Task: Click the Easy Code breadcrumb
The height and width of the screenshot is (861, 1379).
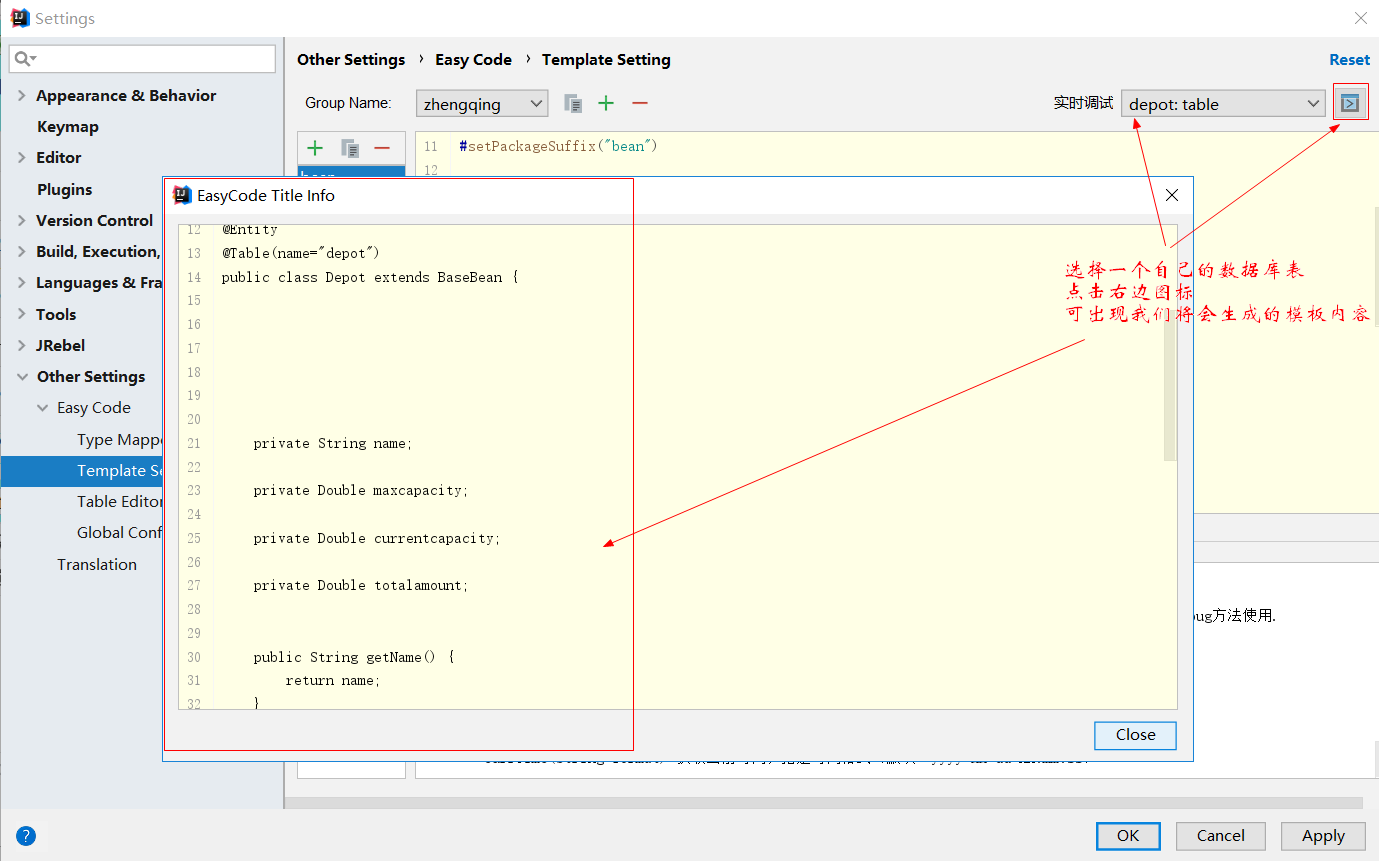Action: (473, 60)
